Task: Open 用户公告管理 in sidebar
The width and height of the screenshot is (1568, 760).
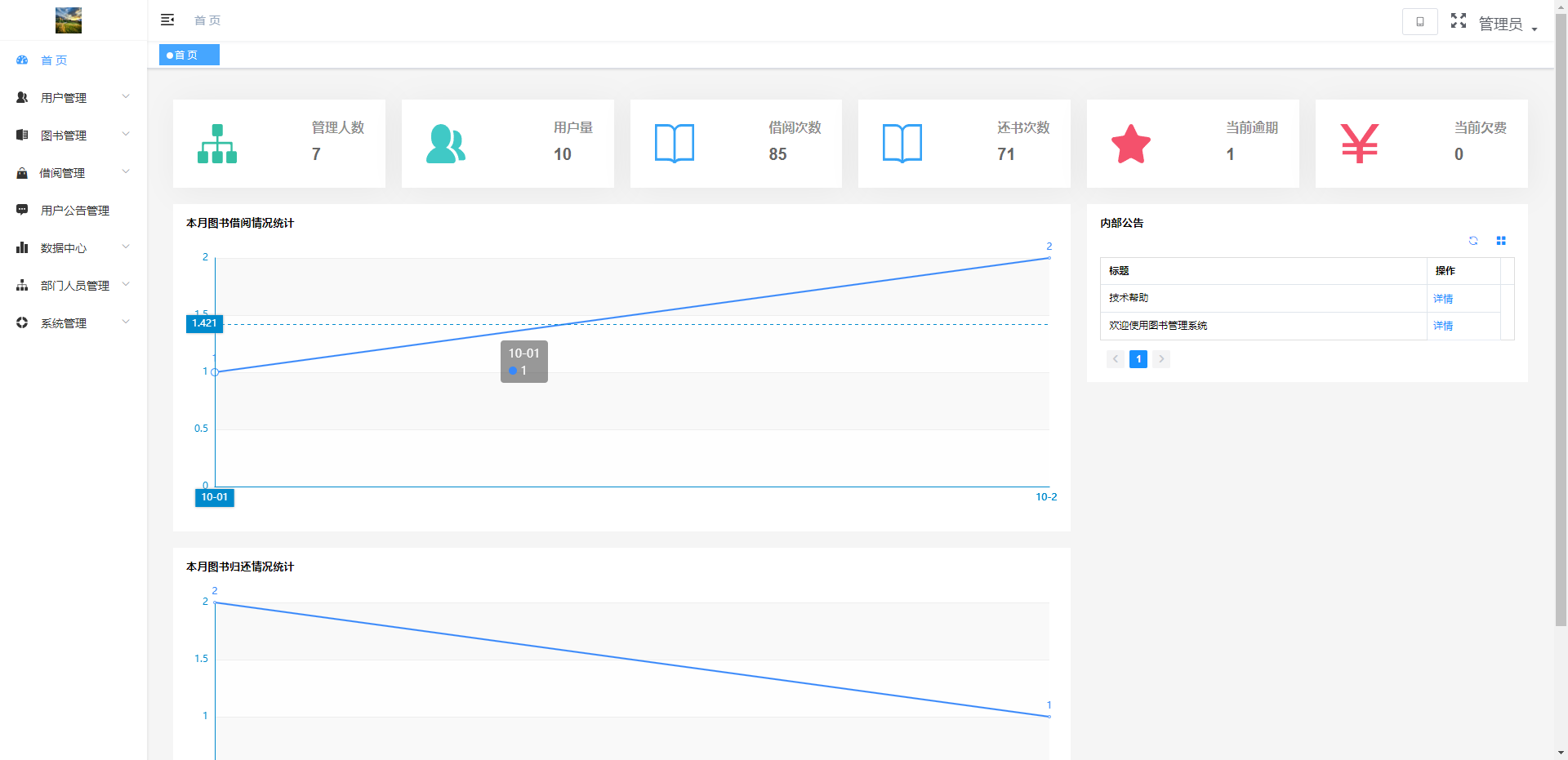Action: [x=74, y=211]
